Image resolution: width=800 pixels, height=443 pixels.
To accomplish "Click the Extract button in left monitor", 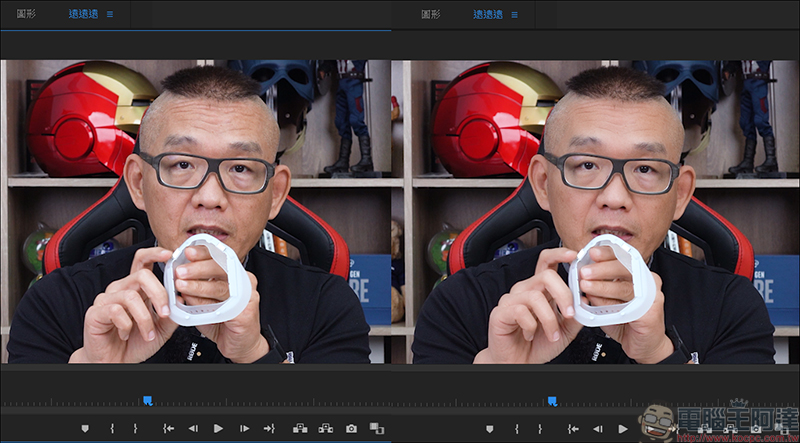I will [325, 428].
